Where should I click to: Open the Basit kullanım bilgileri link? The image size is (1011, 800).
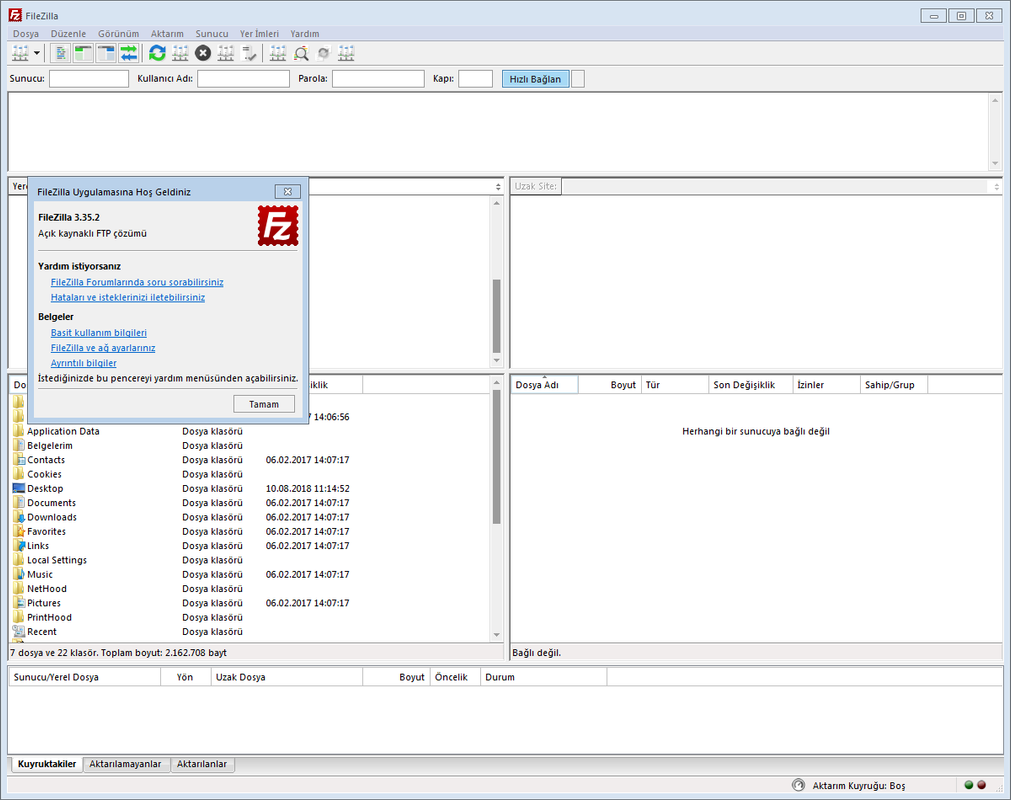point(99,333)
